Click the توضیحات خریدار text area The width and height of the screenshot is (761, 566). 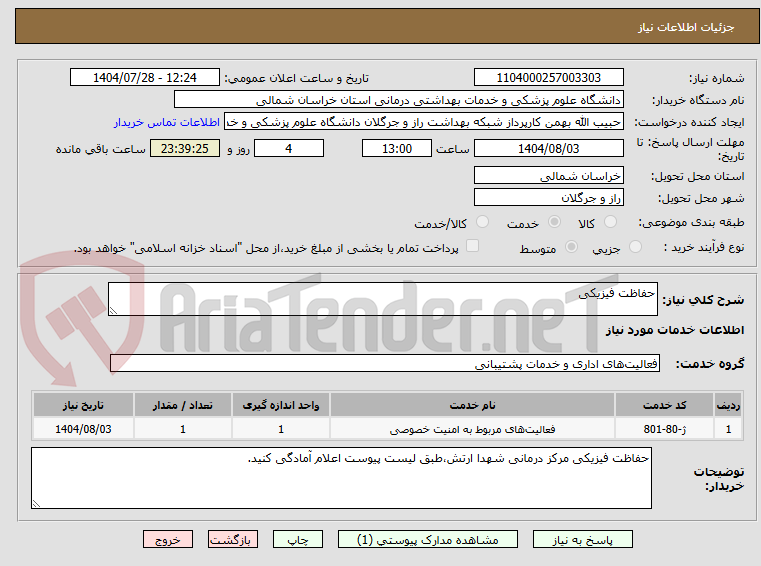click(x=341, y=478)
